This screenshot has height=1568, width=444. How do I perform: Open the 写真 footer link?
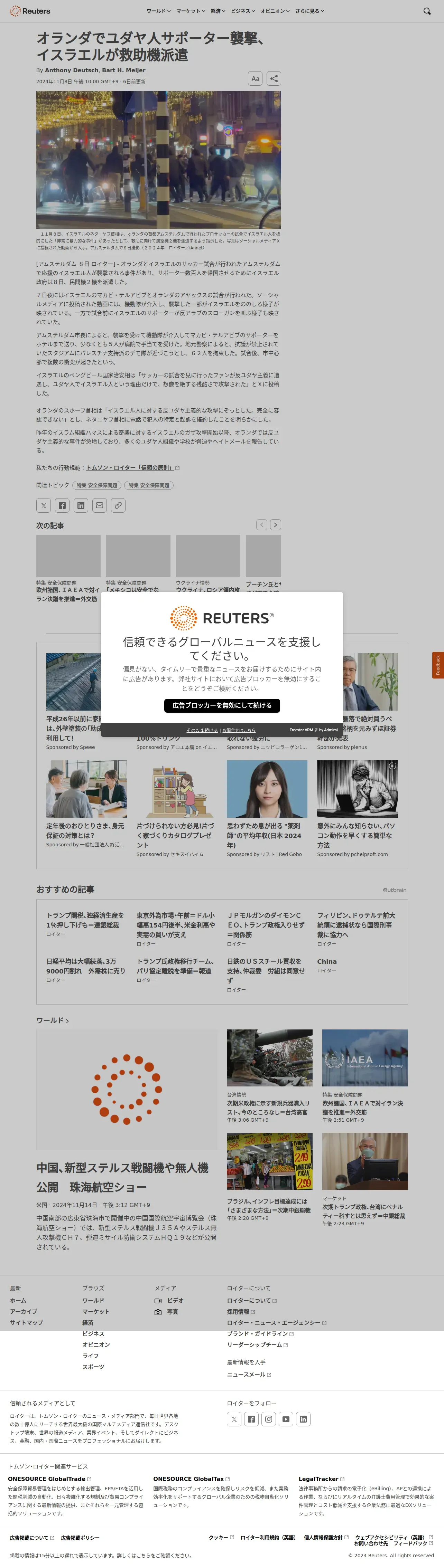click(166, 1312)
